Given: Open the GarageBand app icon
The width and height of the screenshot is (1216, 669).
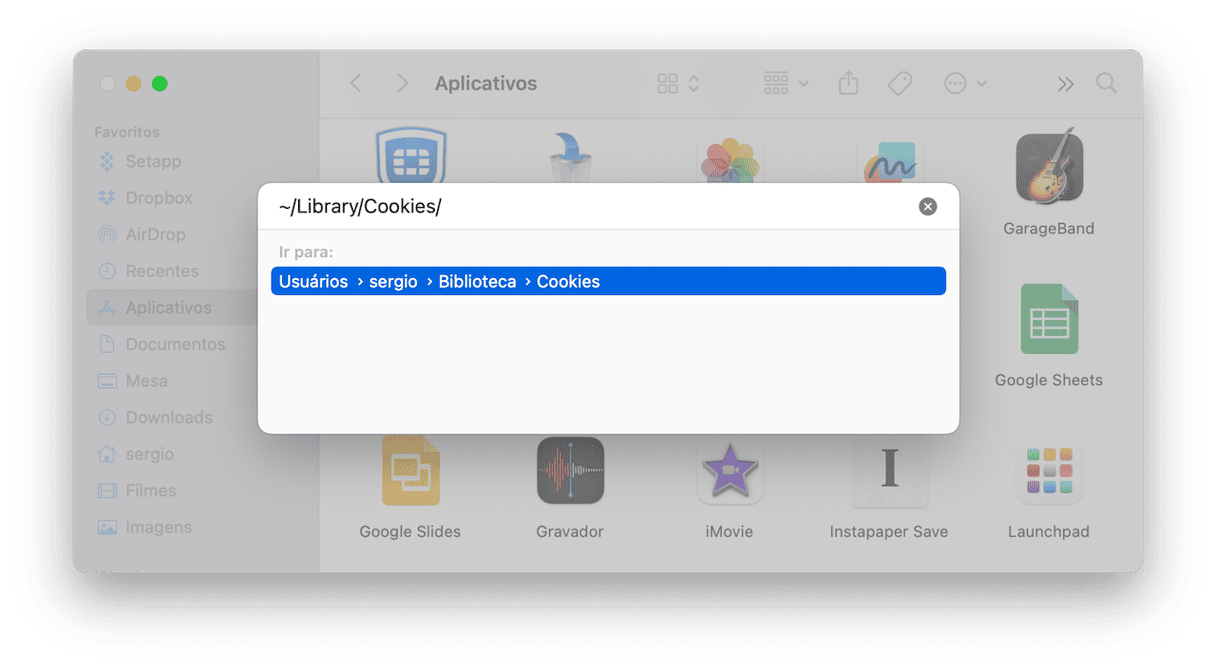Looking at the screenshot, I should pyautogui.click(x=1049, y=167).
